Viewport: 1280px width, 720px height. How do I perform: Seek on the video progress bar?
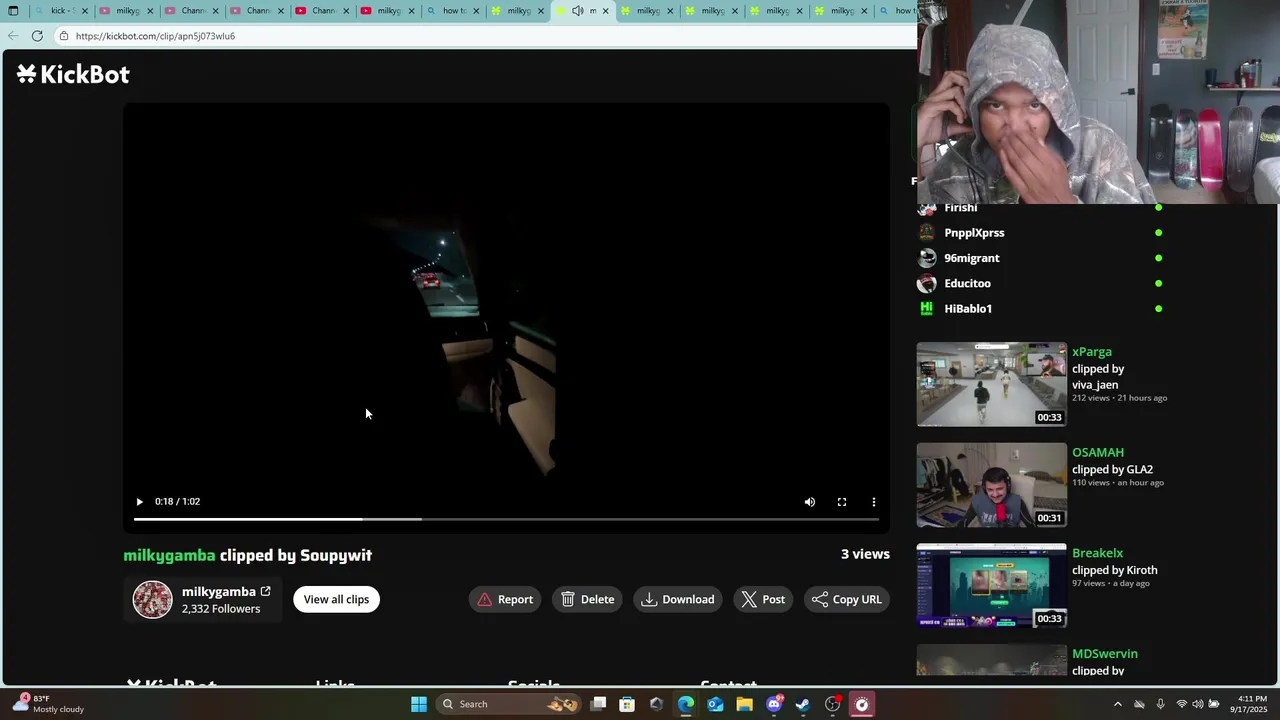click(506, 519)
